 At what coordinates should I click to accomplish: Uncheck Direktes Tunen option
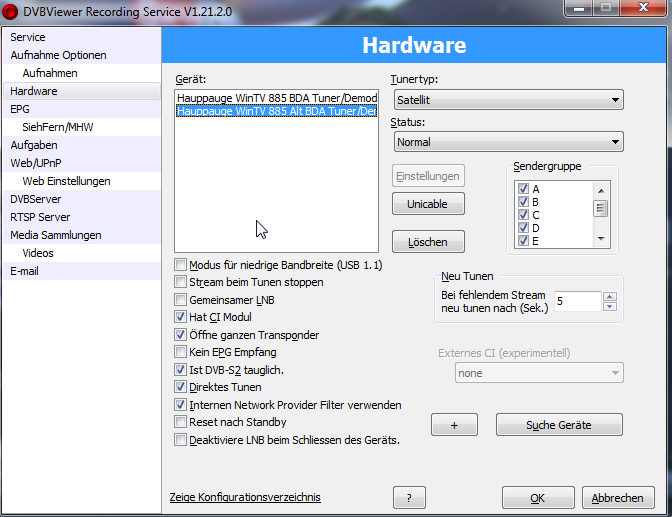pyautogui.click(x=181, y=387)
